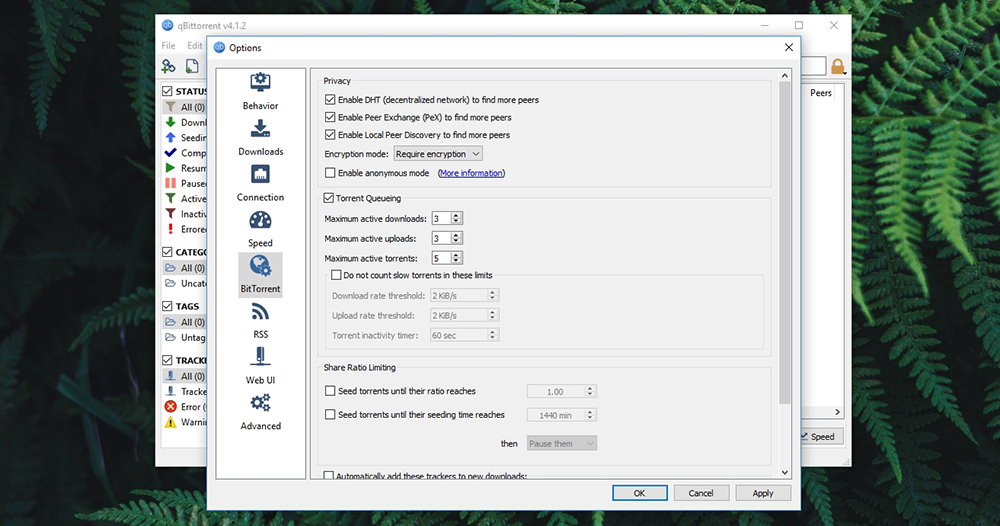The width and height of the screenshot is (1000, 526).
Task: Toggle the Torrent Queueing checkbox
Action: 328,198
